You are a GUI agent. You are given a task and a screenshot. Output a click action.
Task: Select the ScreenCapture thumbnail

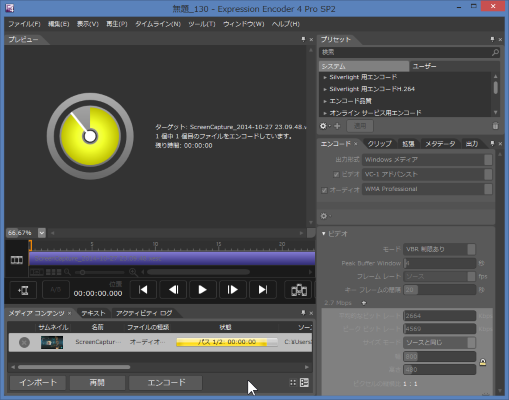point(52,342)
